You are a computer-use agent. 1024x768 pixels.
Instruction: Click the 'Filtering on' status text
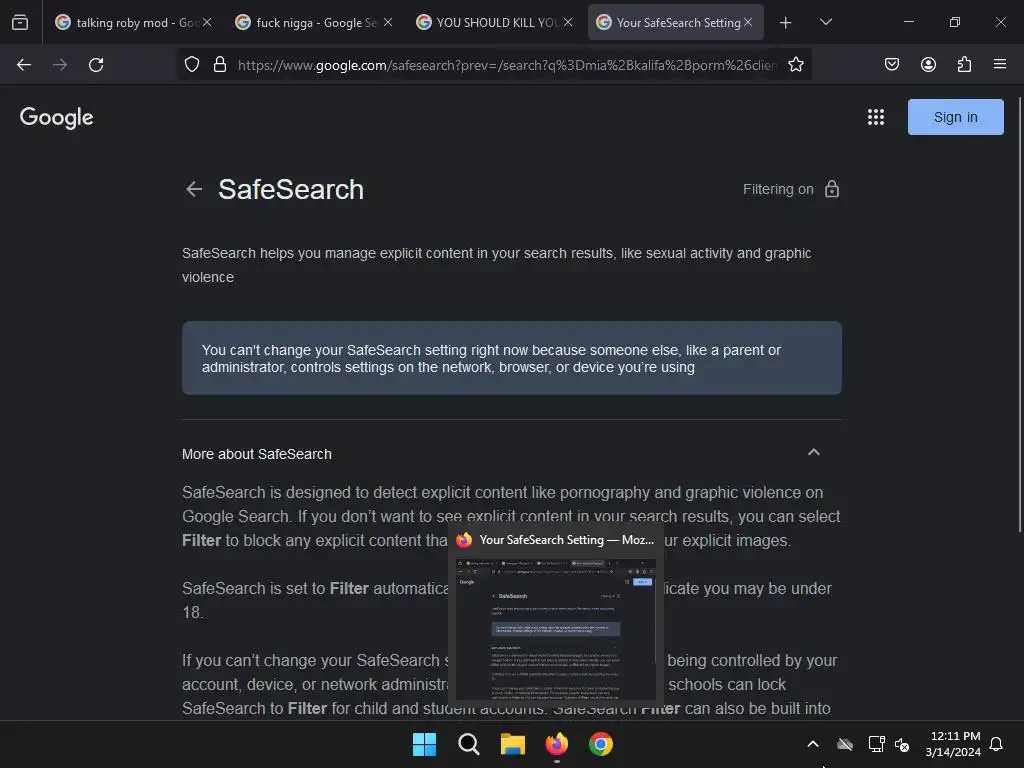click(x=778, y=189)
